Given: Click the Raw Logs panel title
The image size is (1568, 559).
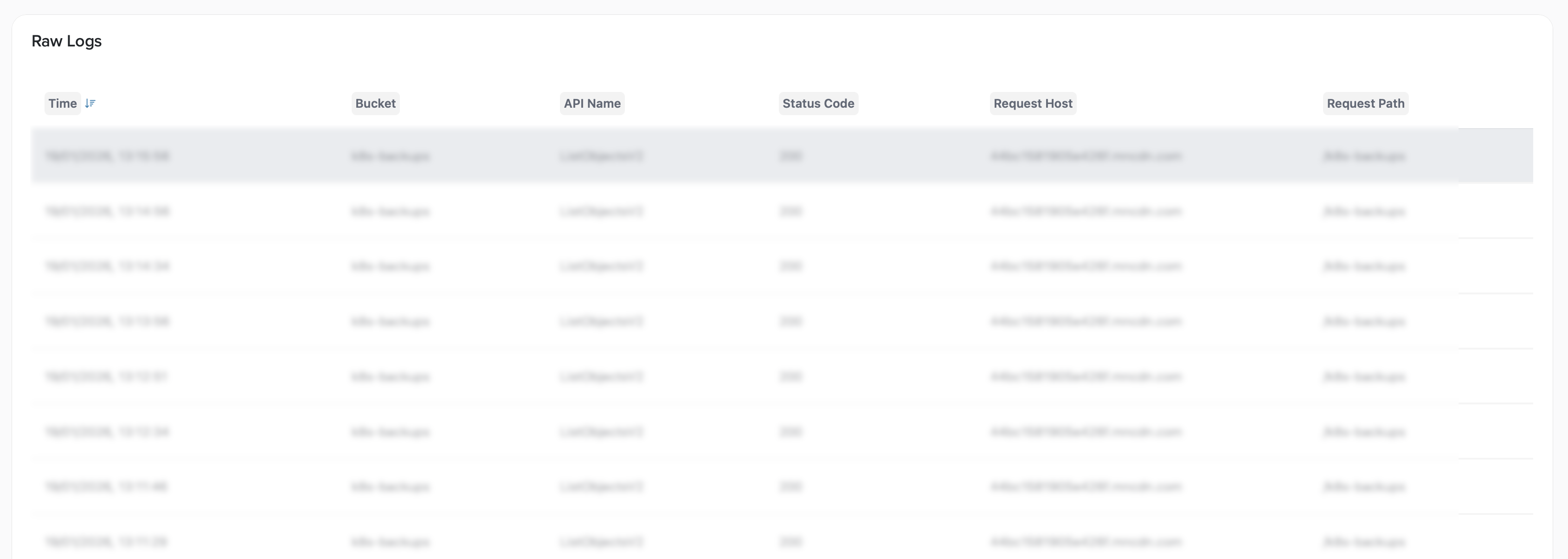Looking at the screenshot, I should [x=66, y=41].
